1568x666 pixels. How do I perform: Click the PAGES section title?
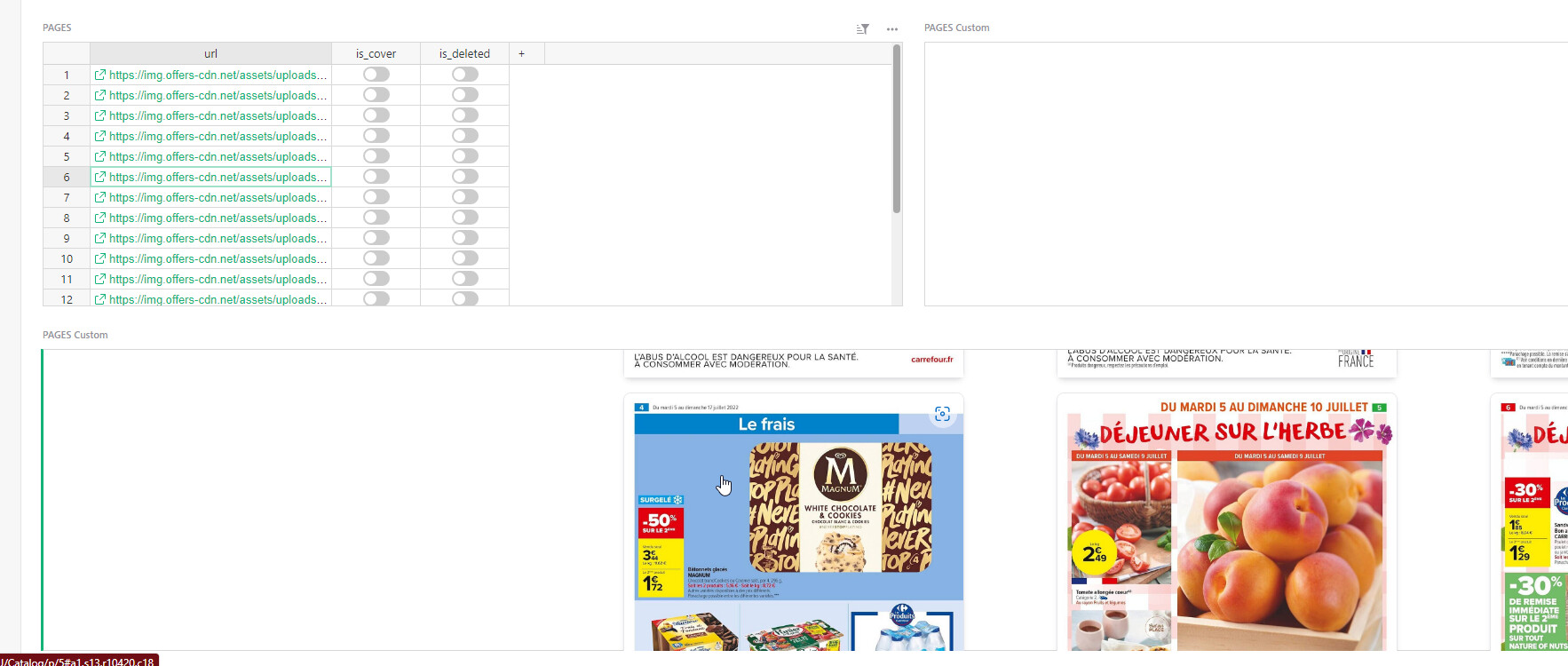click(x=57, y=28)
